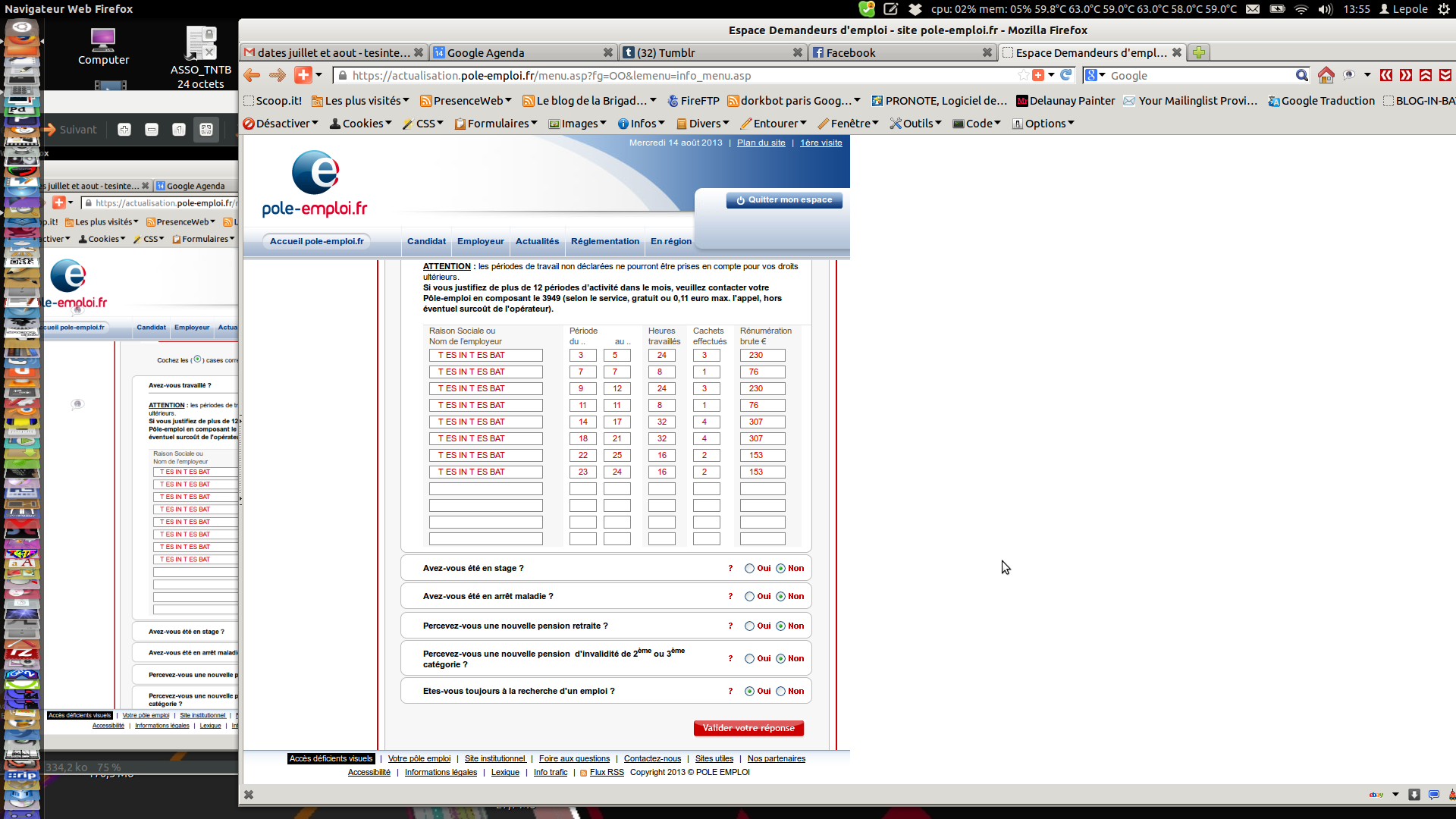Click the Wi-Fi network indicator icon
1456x819 pixels.
click(1301, 9)
